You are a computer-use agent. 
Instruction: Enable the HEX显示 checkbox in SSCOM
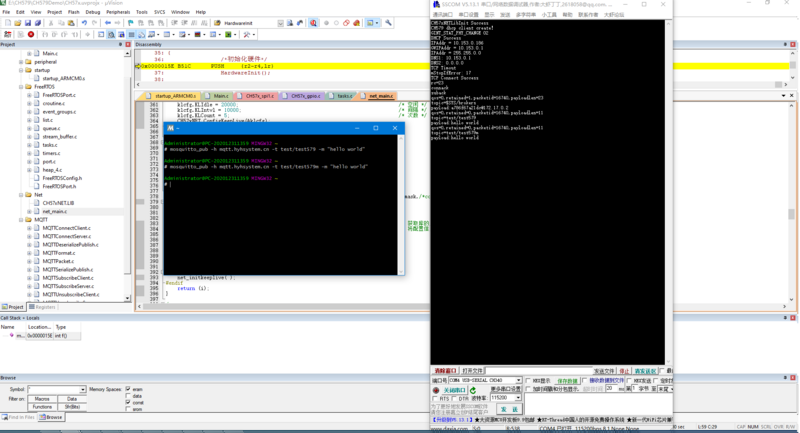click(x=528, y=380)
